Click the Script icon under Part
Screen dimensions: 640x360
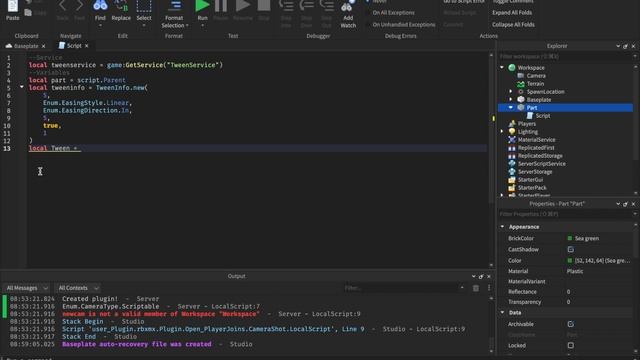pyautogui.click(x=530, y=116)
